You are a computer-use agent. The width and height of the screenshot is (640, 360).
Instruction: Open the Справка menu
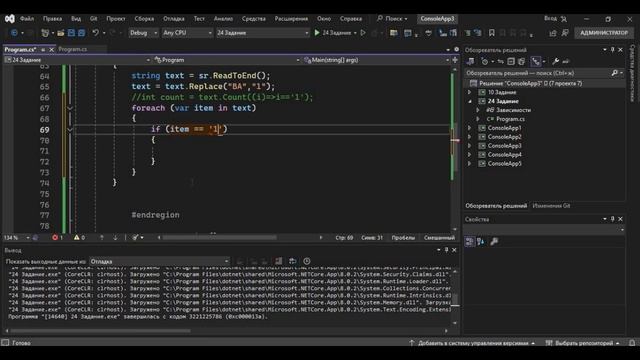351,19
